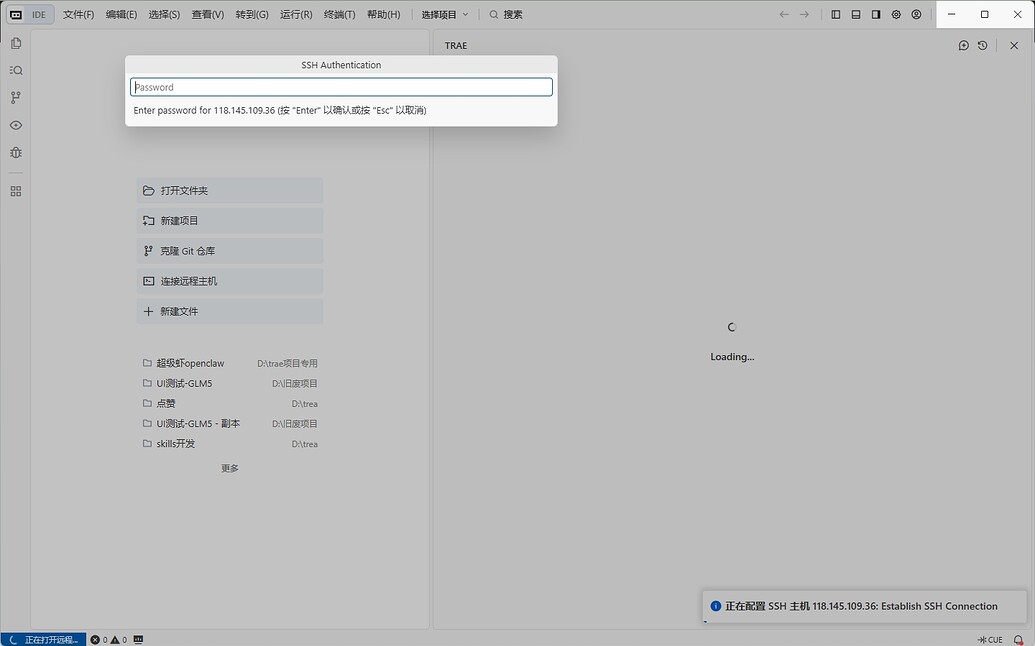Click the info icon in SSH notification
This screenshot has width=1035, height=646.
pyautogui.click(x=716, y=606)
